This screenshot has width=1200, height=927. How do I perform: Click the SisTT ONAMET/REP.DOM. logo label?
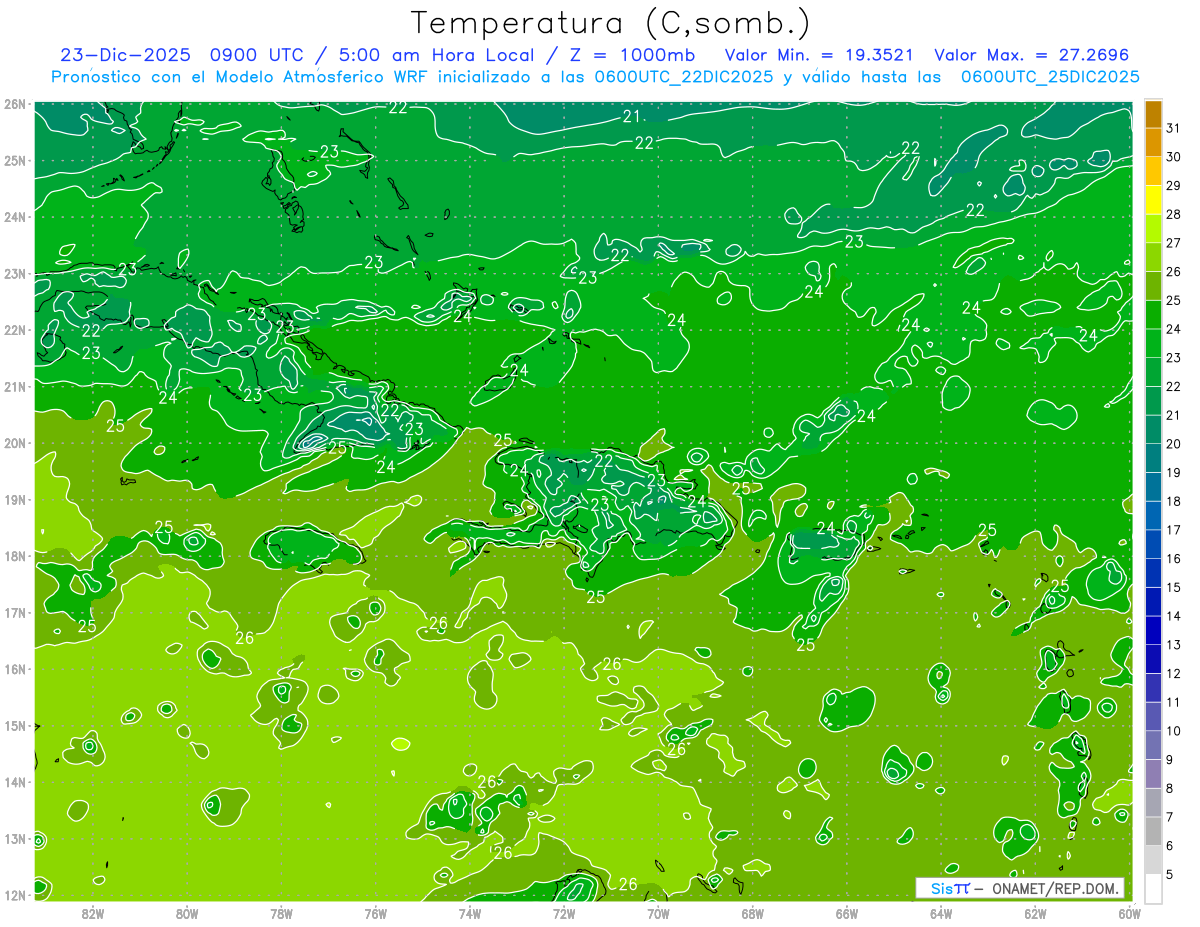click(x=1020, y=888)
